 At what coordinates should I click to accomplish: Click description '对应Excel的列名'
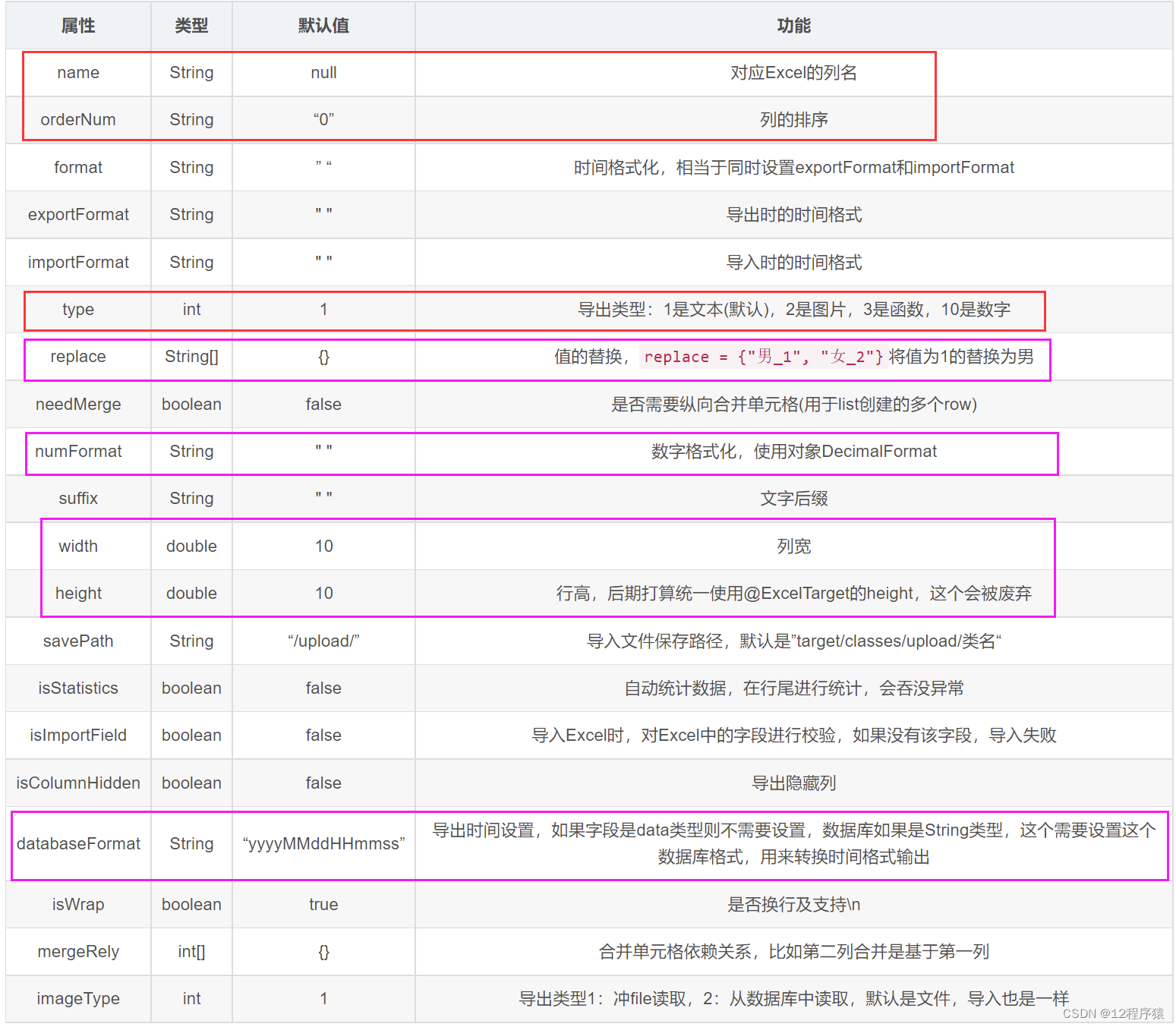[793, 73]
